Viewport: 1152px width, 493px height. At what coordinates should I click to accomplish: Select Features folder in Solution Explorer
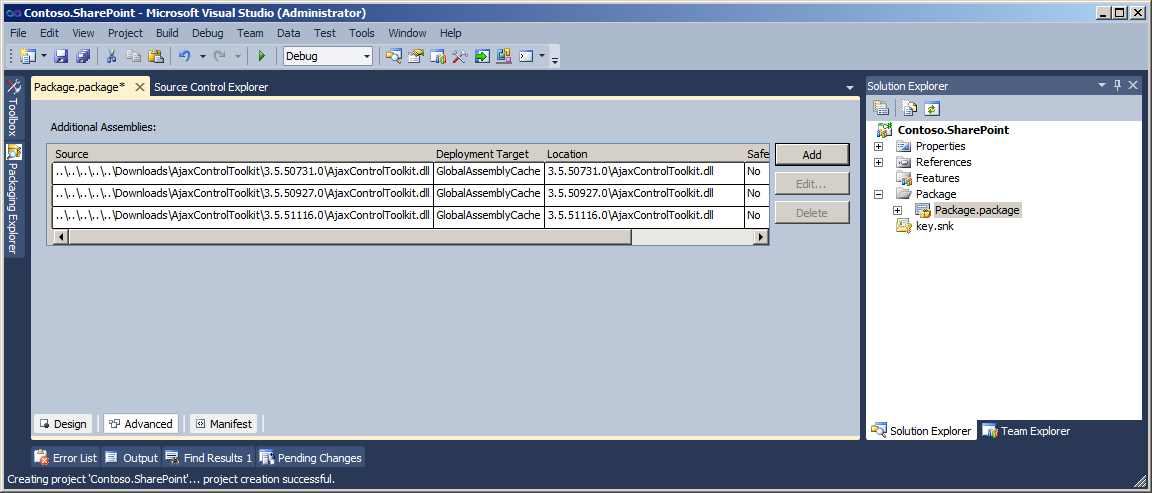click(937, 179)
